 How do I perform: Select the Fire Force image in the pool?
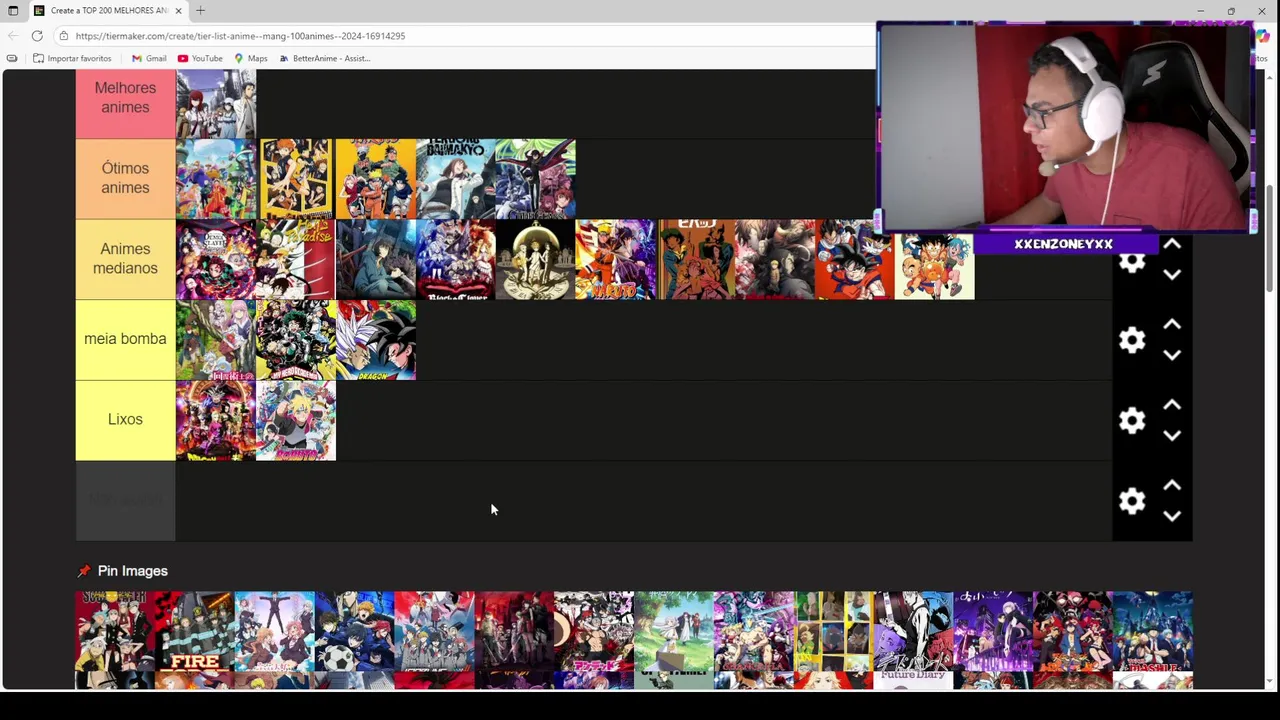[x=195, y=631]
